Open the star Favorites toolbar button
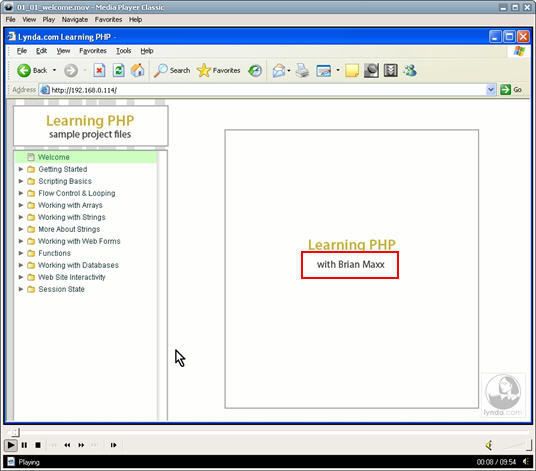 tap(219, 71)
